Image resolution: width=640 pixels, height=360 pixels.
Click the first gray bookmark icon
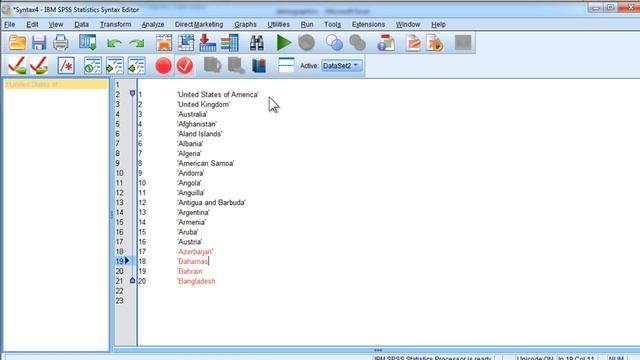pyautogui.click(x=213, y=65)
